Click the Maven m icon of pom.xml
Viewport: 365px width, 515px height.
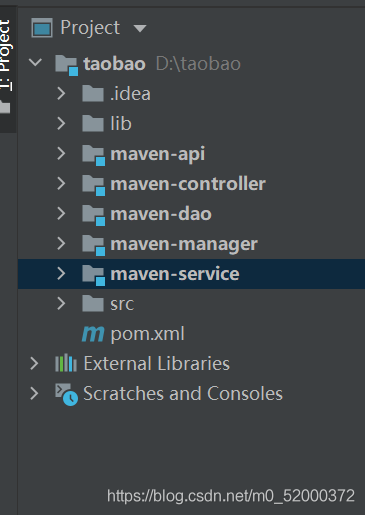(x=93, y=334)
